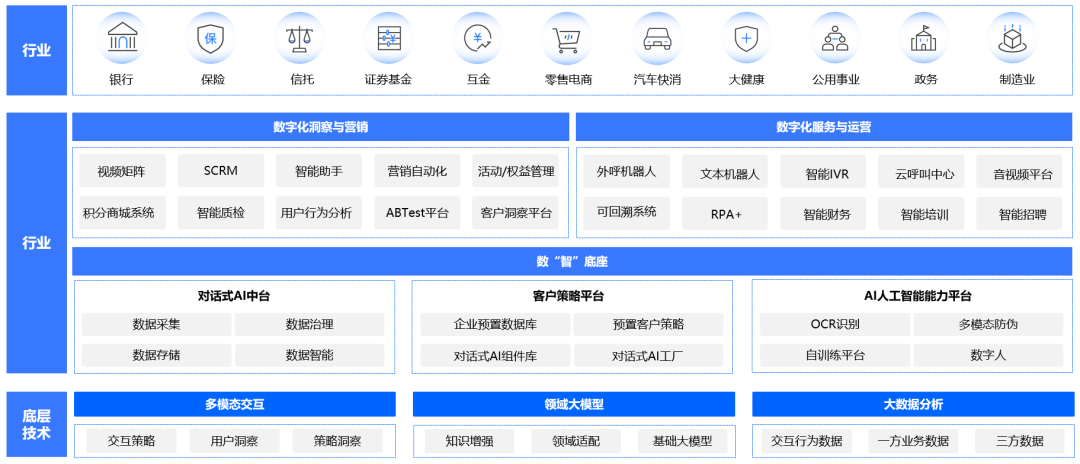Screen dimensions: 1080x464
Task: Choose the 智能IVR service box
Action: tap(823, 173)
